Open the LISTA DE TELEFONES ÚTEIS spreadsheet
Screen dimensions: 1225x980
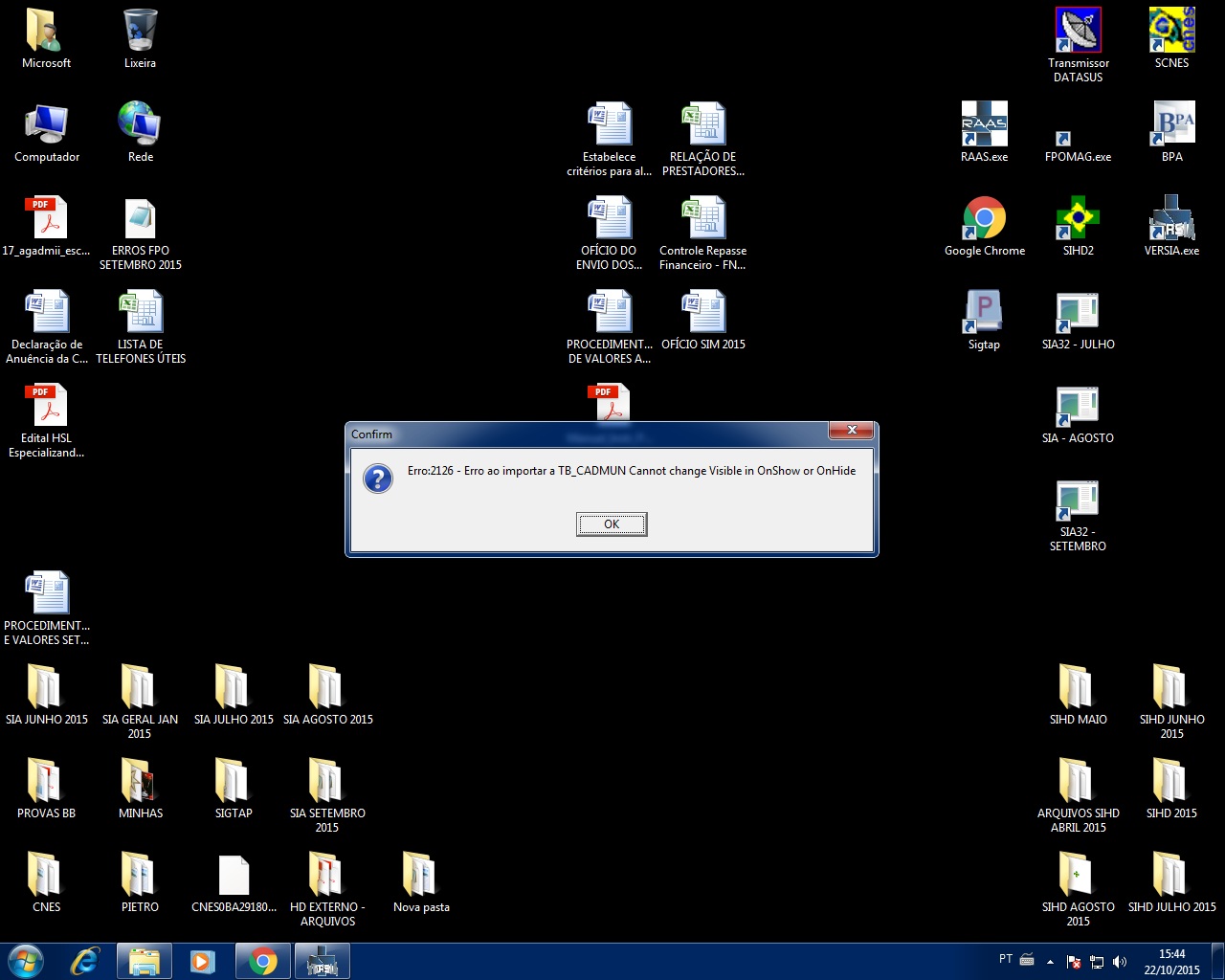click(141, 312)
